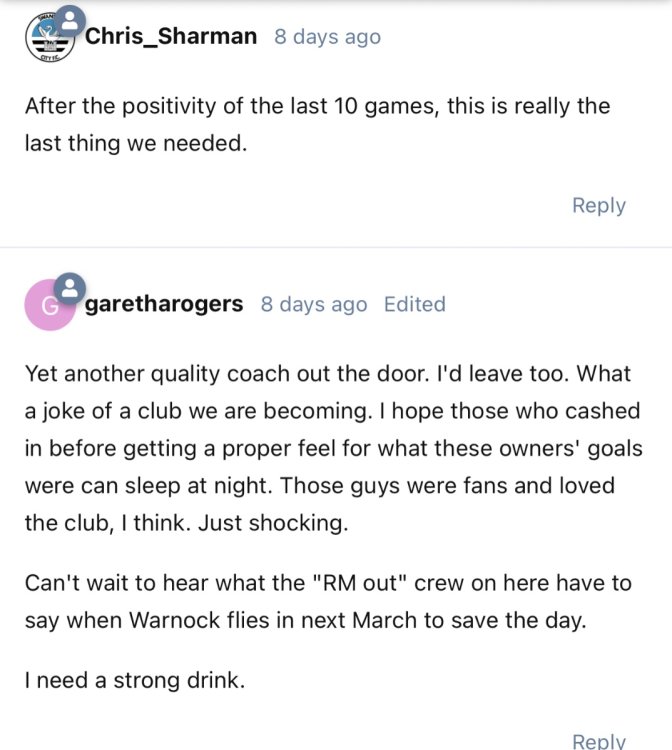Click the phrase "last thing we needed."
The width and height of the screenshot is (672, 750).
coord(135,144)
